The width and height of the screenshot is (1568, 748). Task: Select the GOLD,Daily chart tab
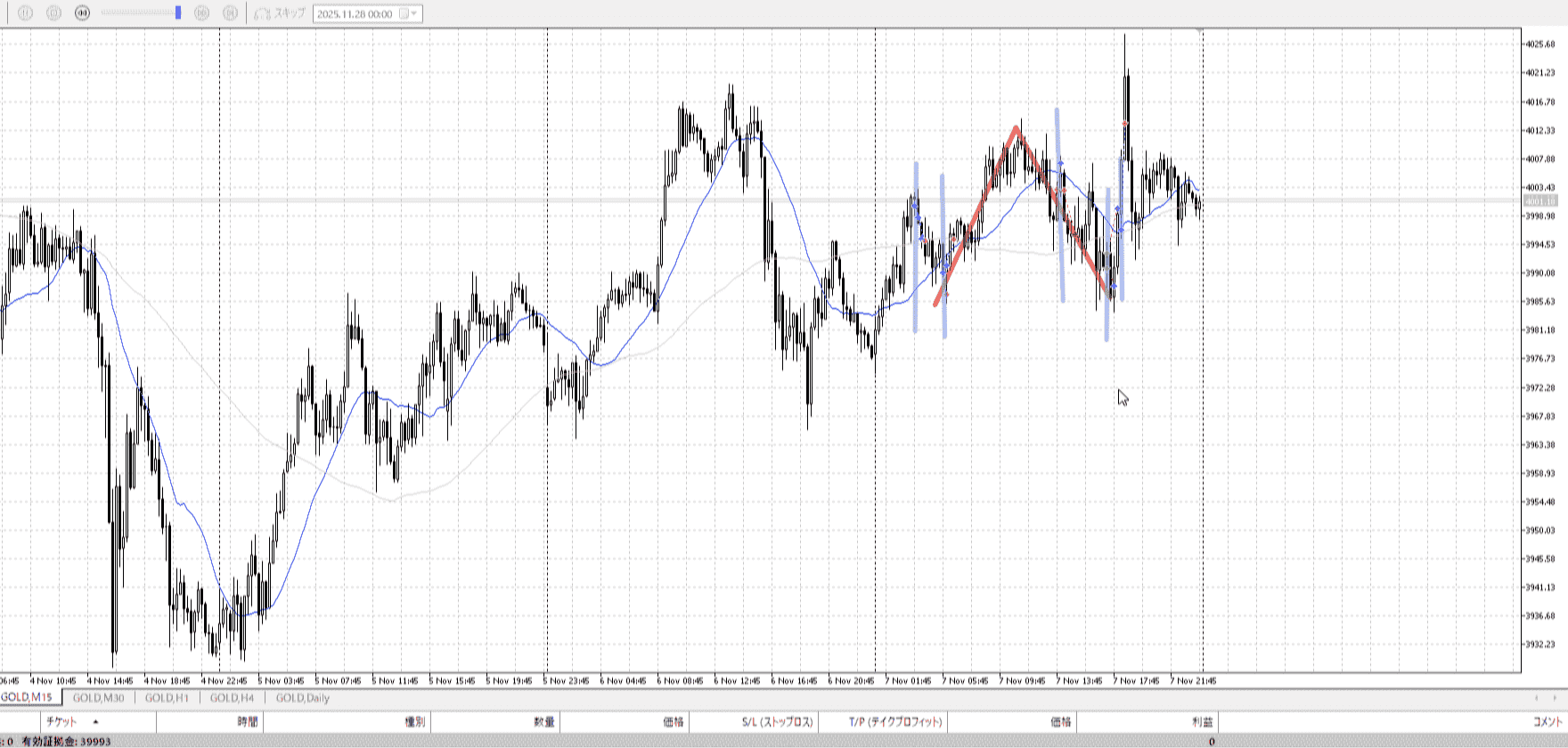click(x=303, y=698)
